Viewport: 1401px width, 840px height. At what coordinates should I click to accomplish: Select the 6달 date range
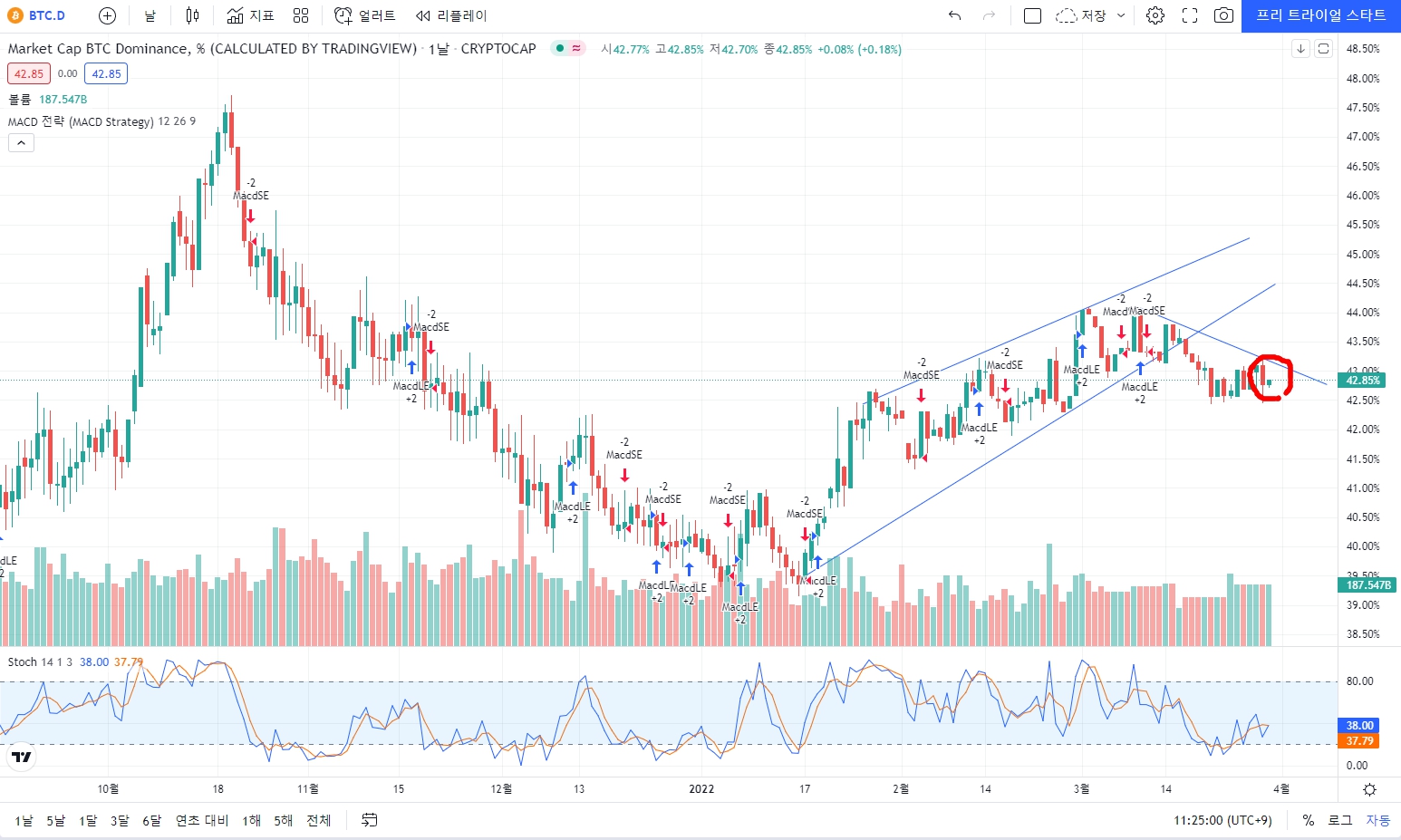[151, 820]
